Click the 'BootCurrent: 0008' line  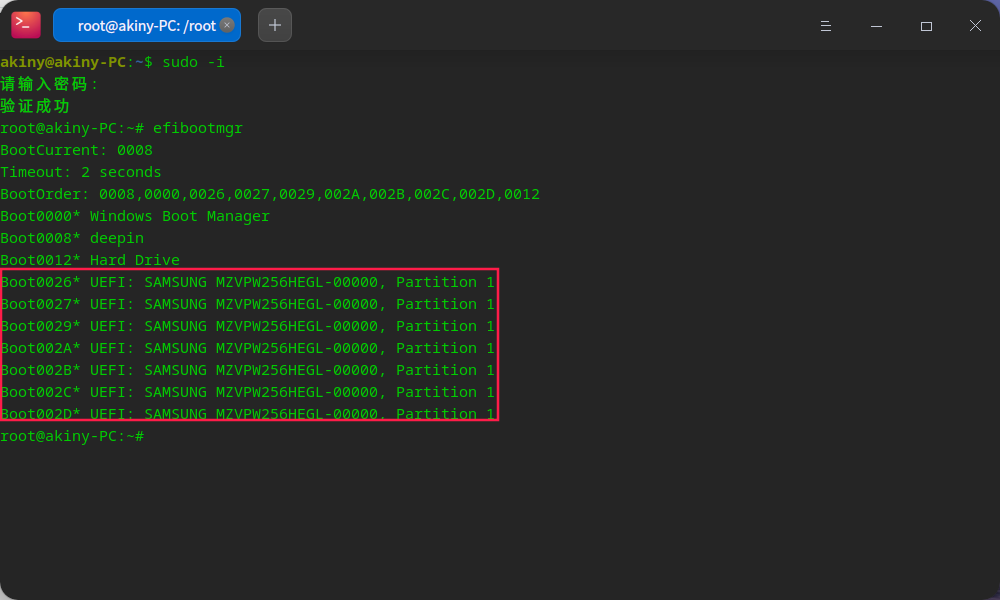point(77,150)
